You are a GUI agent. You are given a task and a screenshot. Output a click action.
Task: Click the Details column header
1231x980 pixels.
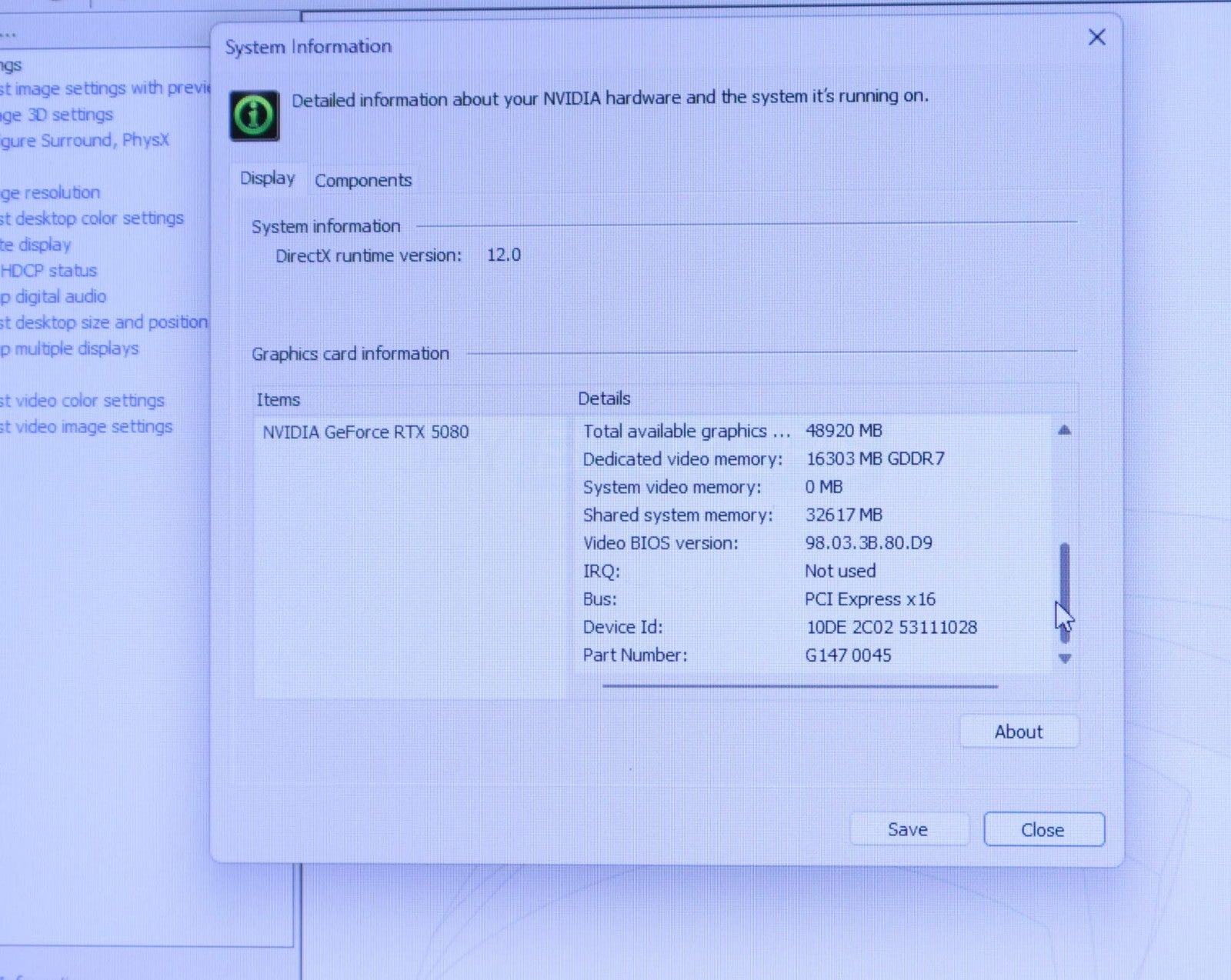[604, 398]
